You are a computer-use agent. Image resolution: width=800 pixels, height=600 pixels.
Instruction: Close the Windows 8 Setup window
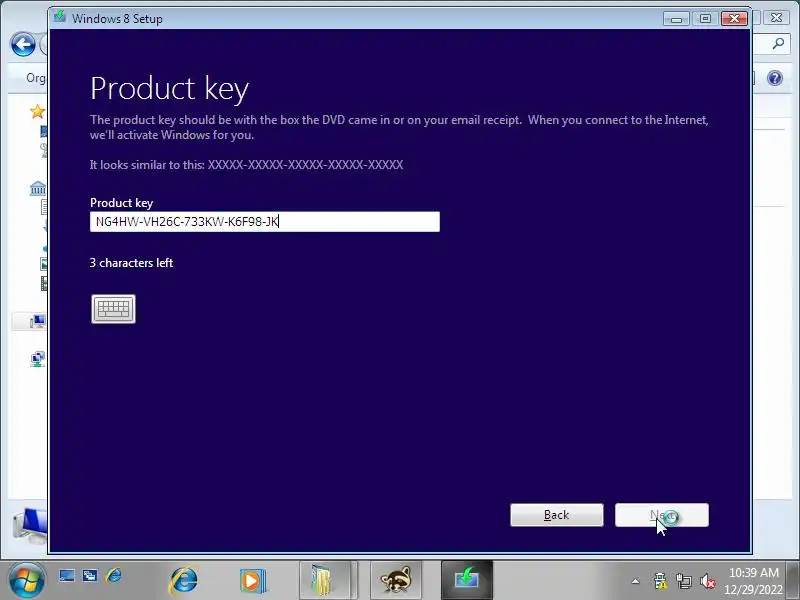[734, 19]
